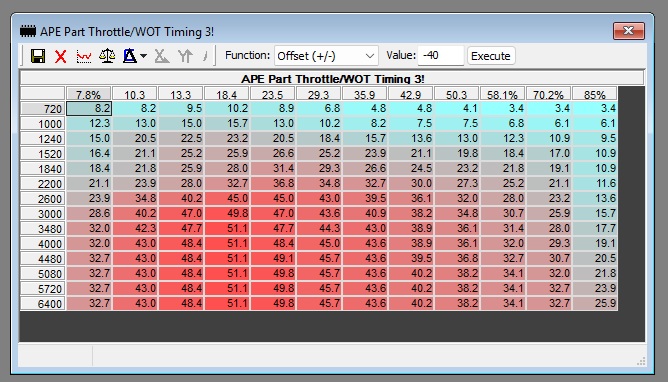The height and width of the screenshot is (382, 668).
Task: Click the chip icon in title bar
Action: pos(28,31)
